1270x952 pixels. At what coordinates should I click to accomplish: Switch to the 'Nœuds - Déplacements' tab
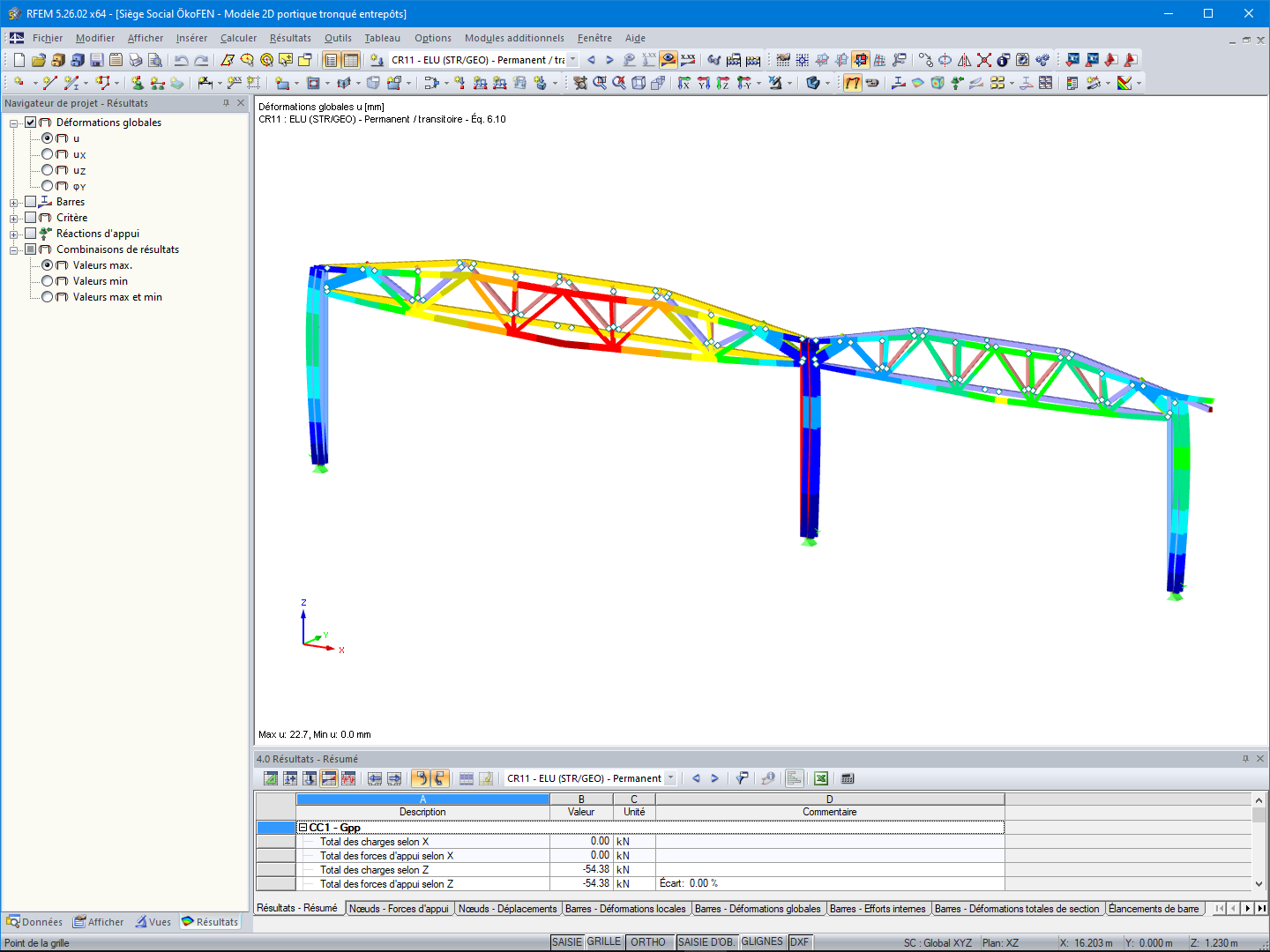(507, 908)
